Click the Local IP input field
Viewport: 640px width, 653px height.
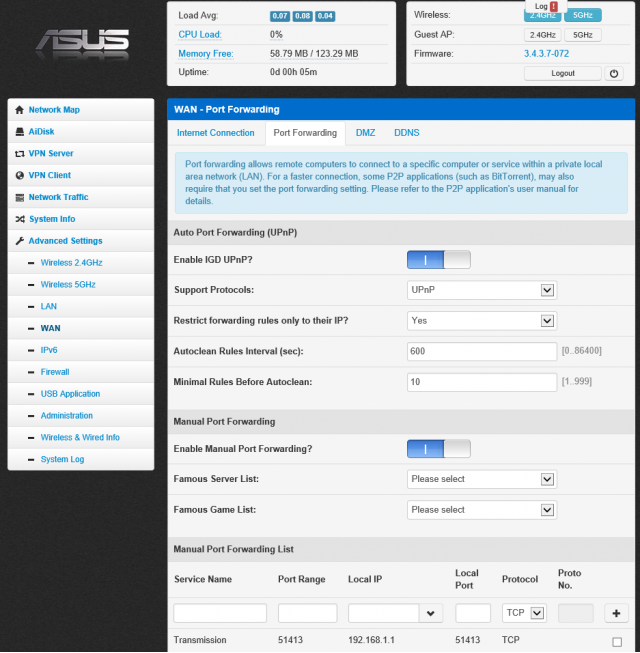click(x=384, y=613)
